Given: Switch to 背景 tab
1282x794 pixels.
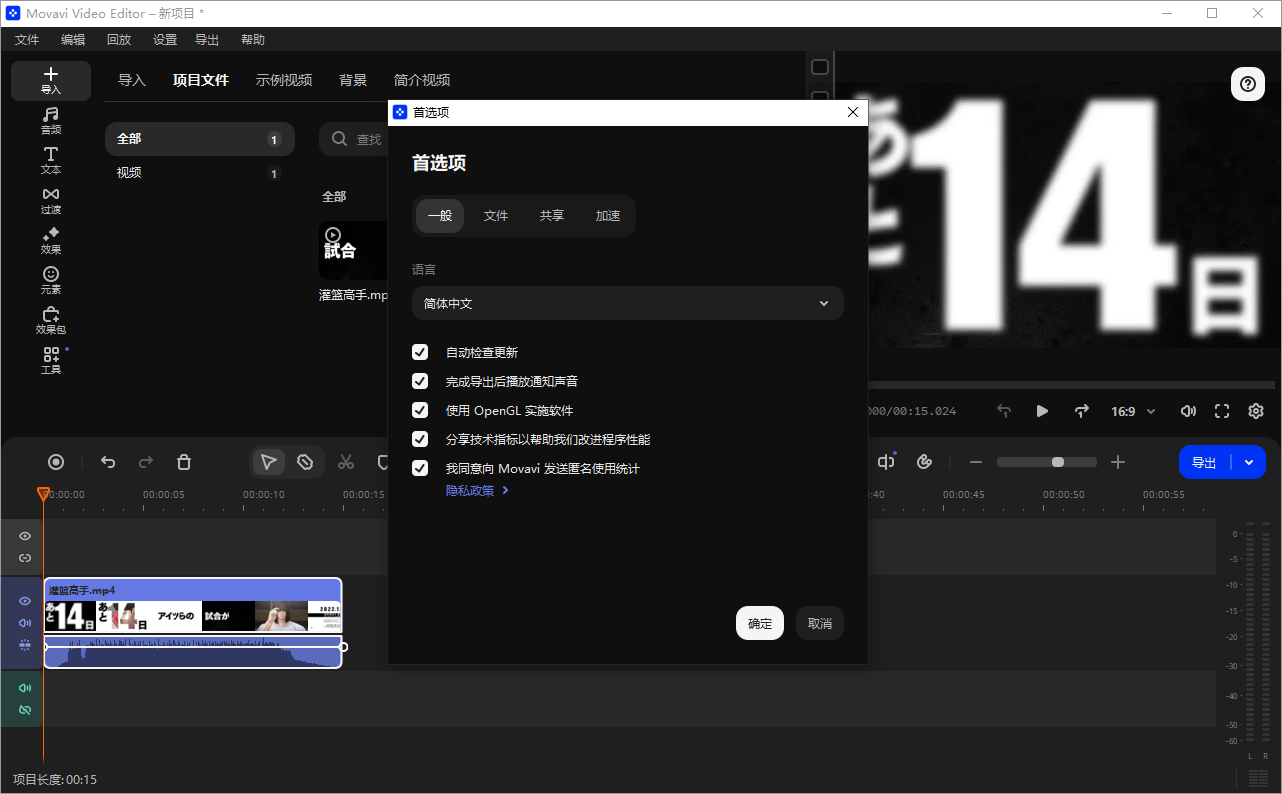Looking at the screenshot, I should (353, 80).
